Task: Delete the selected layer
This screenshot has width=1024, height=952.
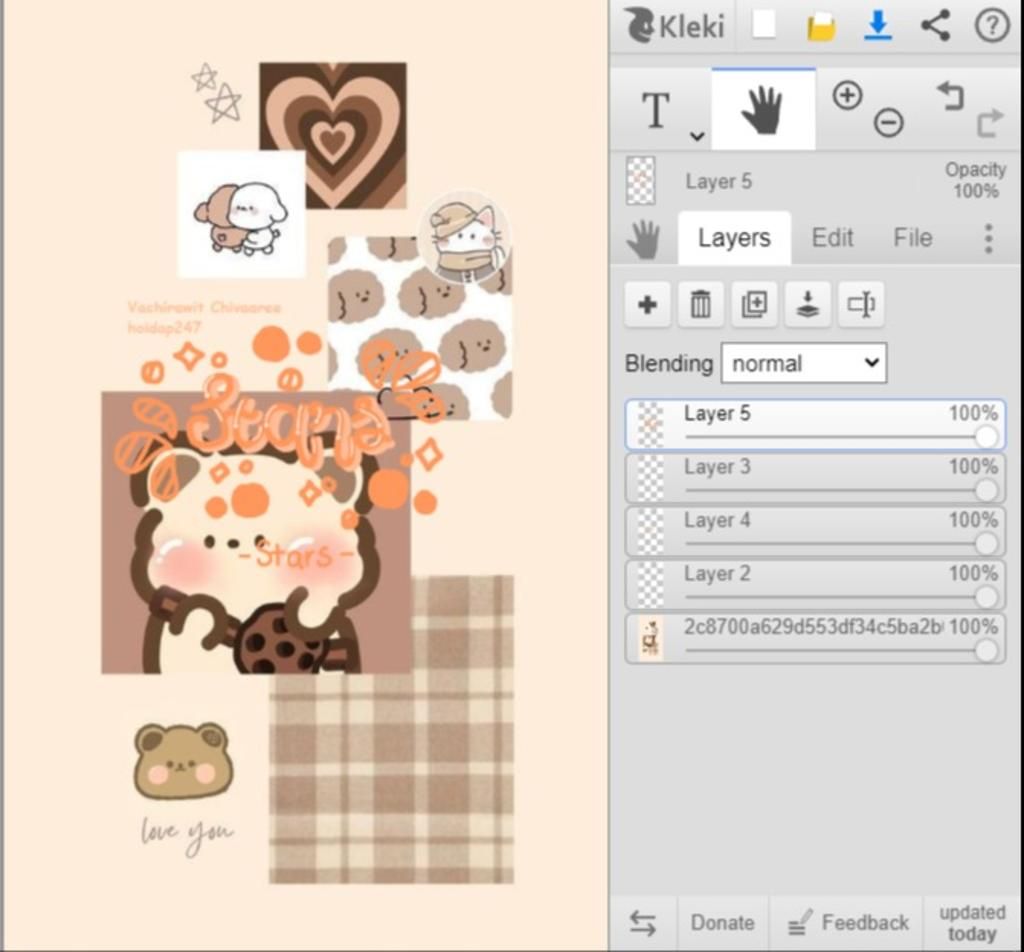Action: pyautogui.click(x=701, y=304)
